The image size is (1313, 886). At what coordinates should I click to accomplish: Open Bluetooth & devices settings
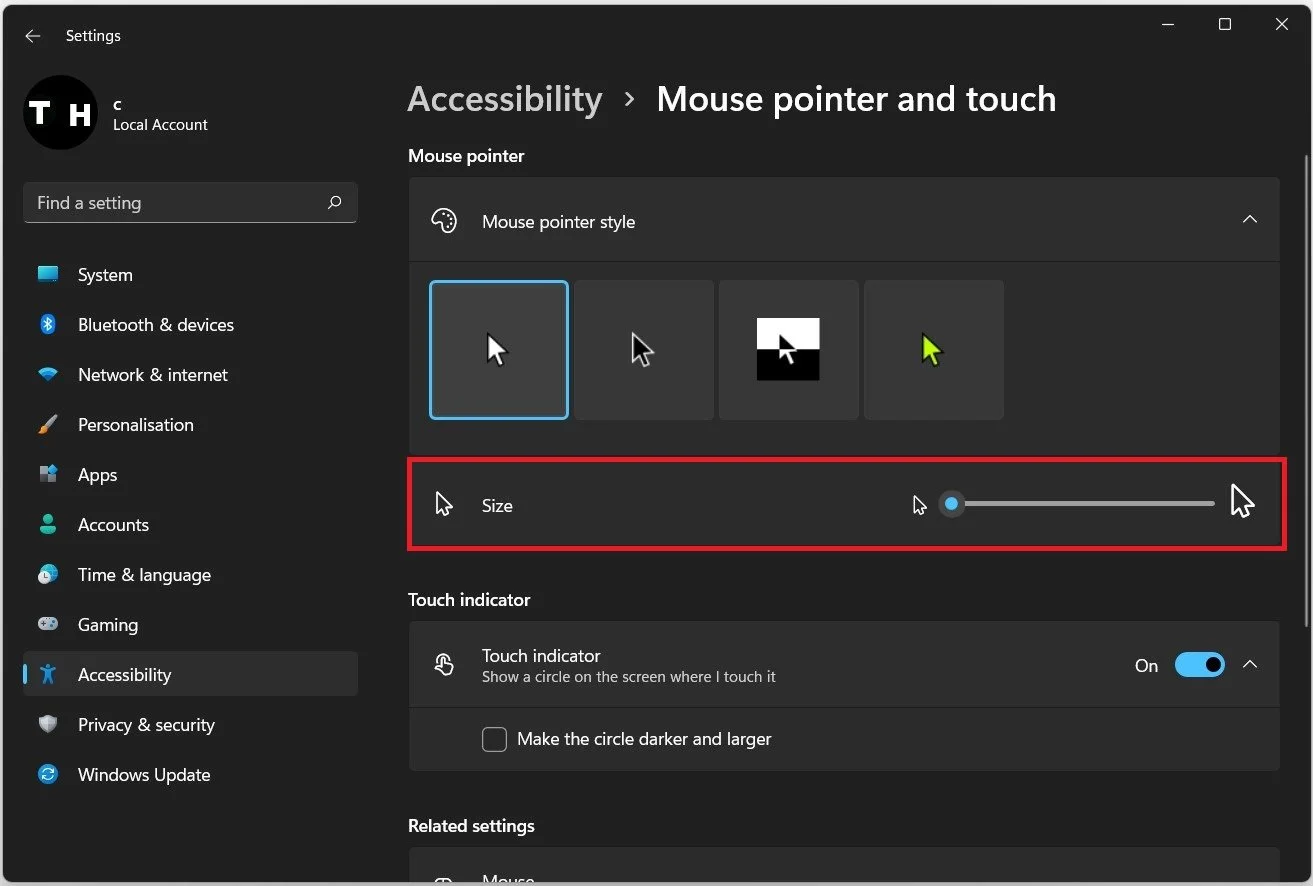pyautogui.click(x=155, y=324)
